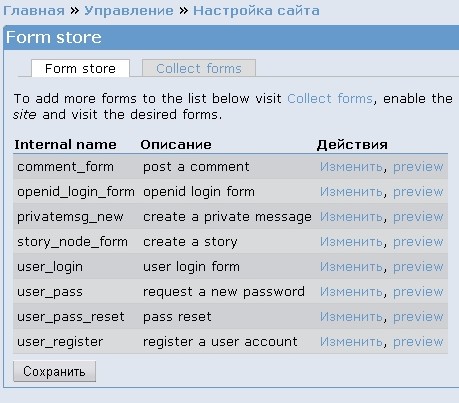The image size is (459, 403).
Task: Open preview for story_node_form
Action: (x=418, y=242)
